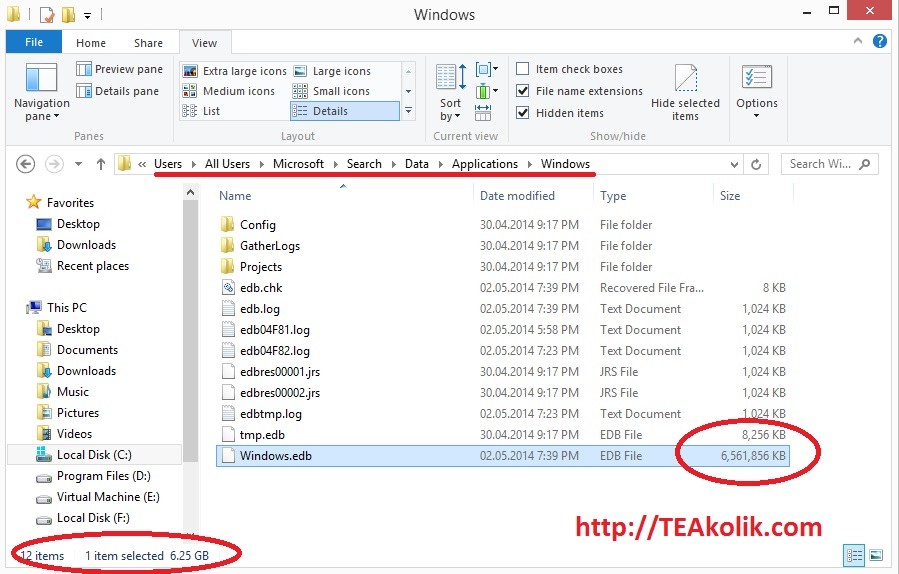899x574 pixels.
Task: Select the Windows.edb file
Action: (502, 456)
